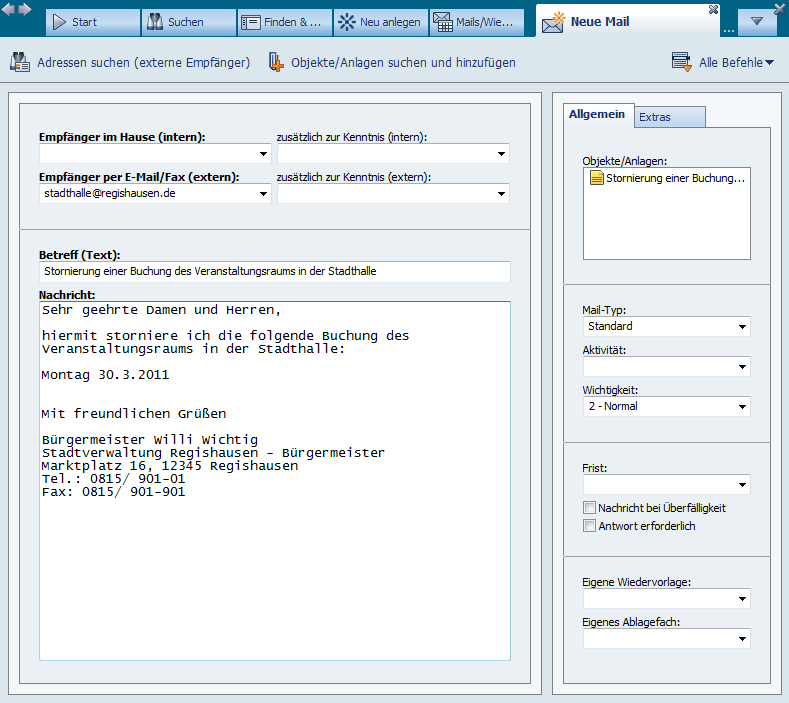Check the Antwort erforderlich checkbox
789x703 pixels.
pos(590,526)
